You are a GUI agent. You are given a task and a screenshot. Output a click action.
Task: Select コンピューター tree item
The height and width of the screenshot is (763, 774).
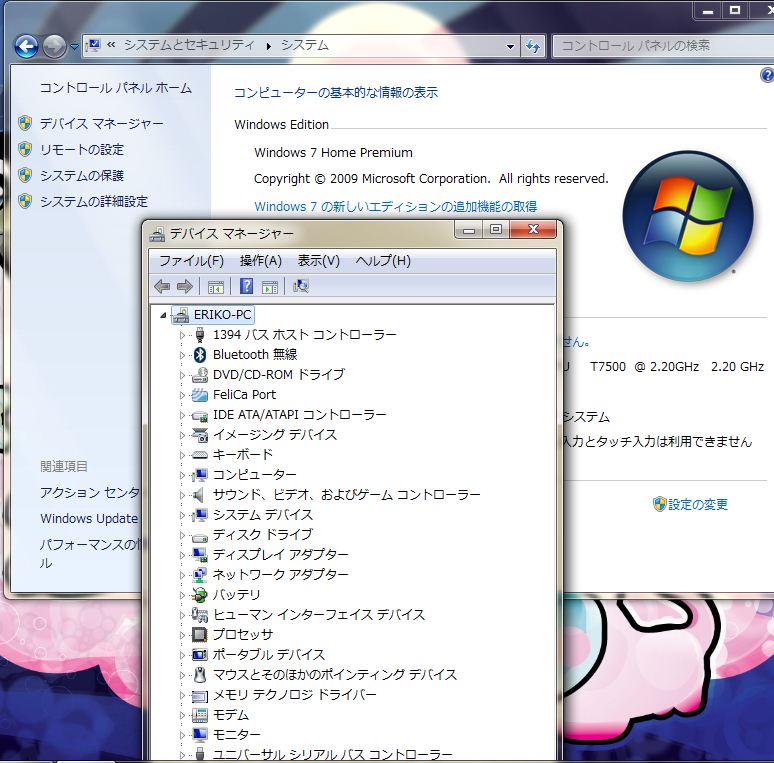pyautogui.click(x=254, y=475)
